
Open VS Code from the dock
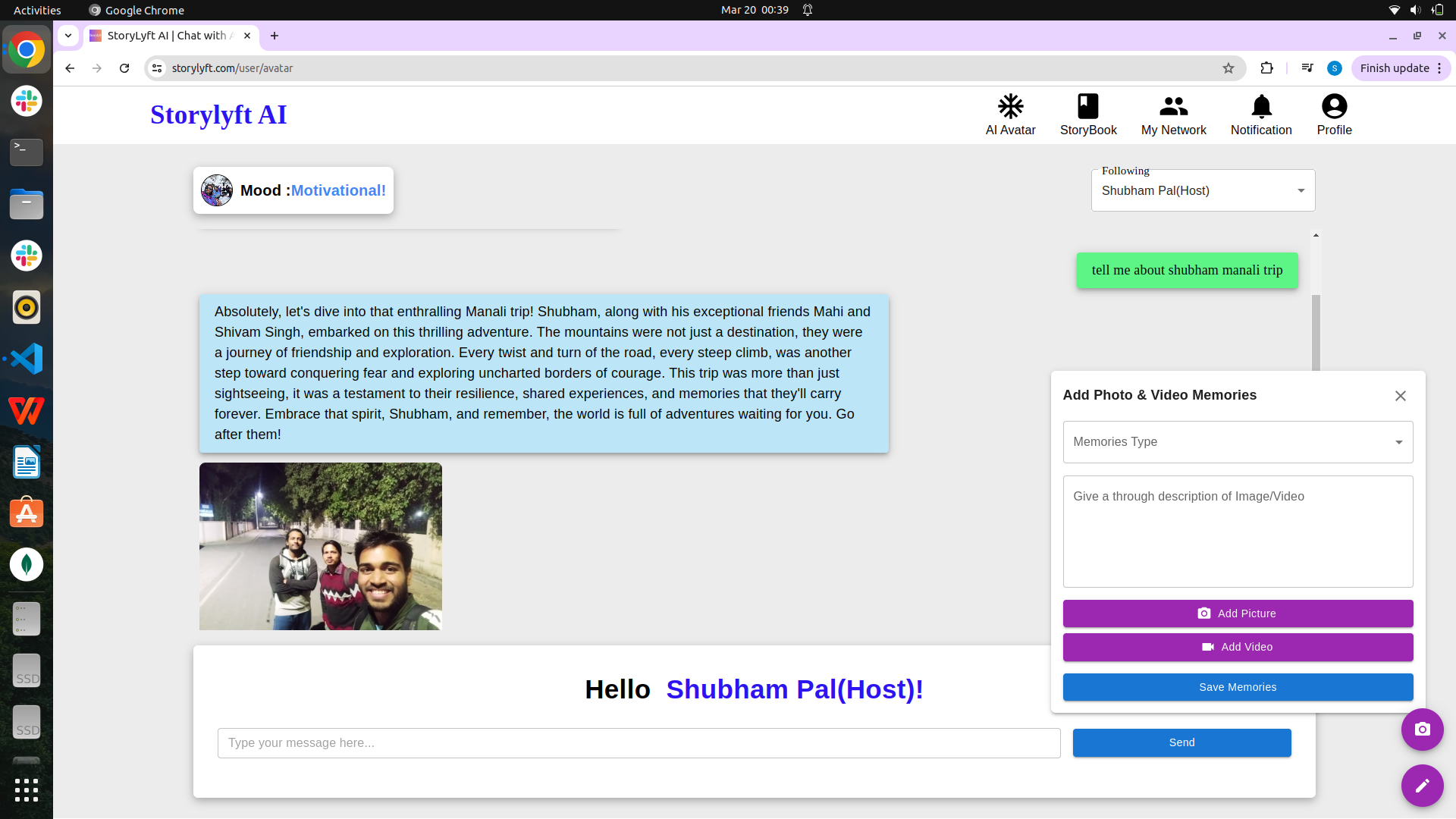(x=26, y=358)
